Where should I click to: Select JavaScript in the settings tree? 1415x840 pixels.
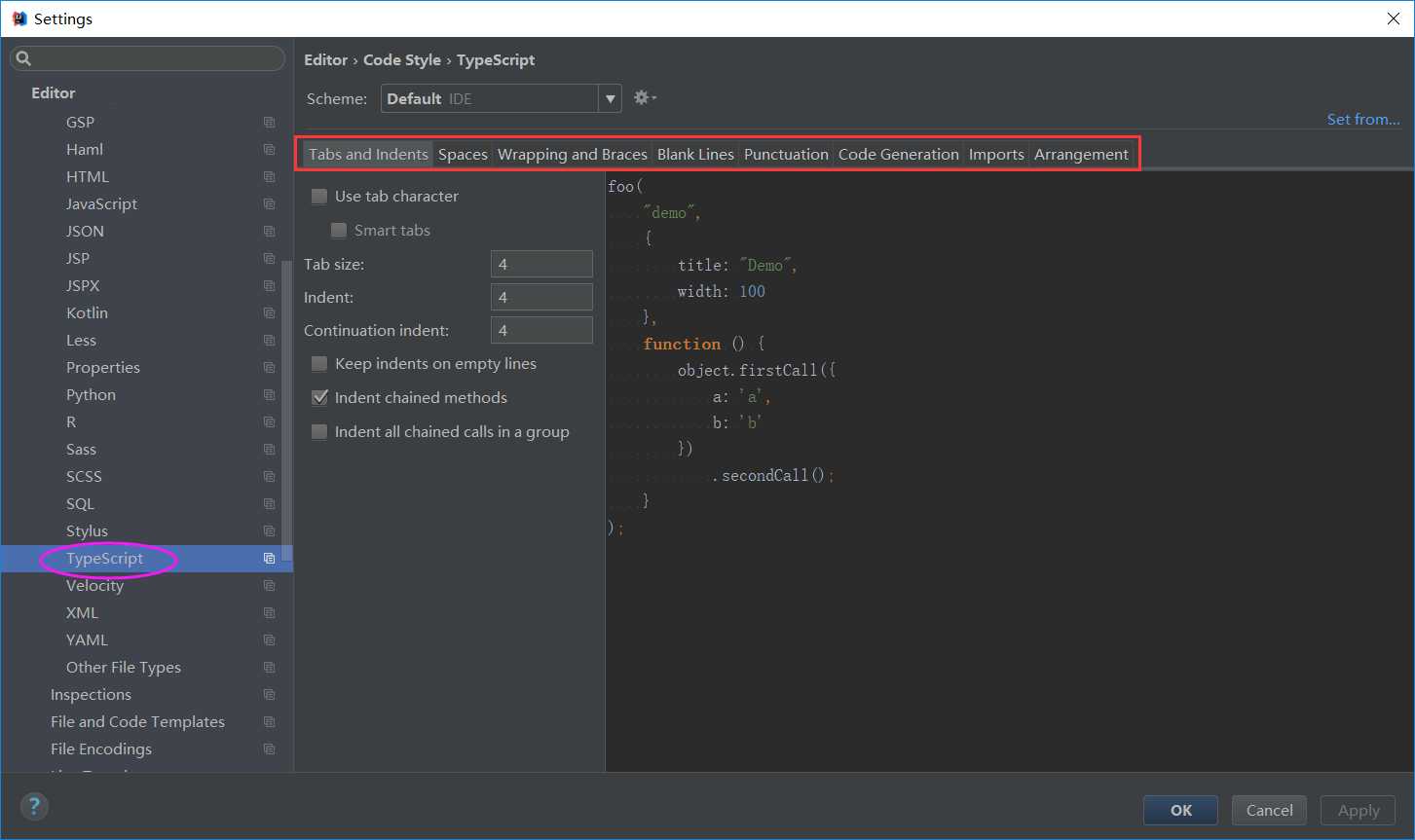101,204
